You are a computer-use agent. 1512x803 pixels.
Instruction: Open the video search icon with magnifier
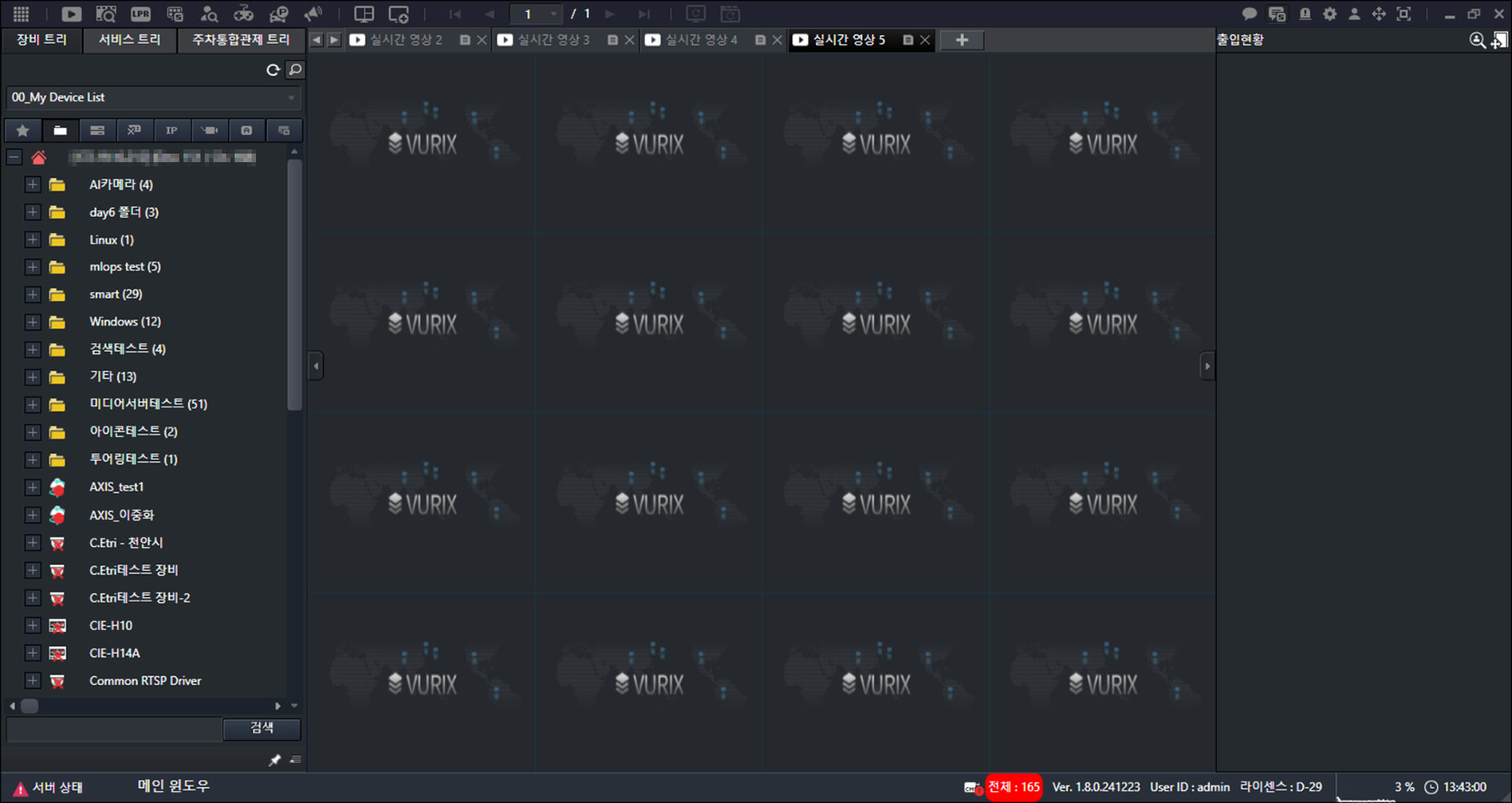106,14
